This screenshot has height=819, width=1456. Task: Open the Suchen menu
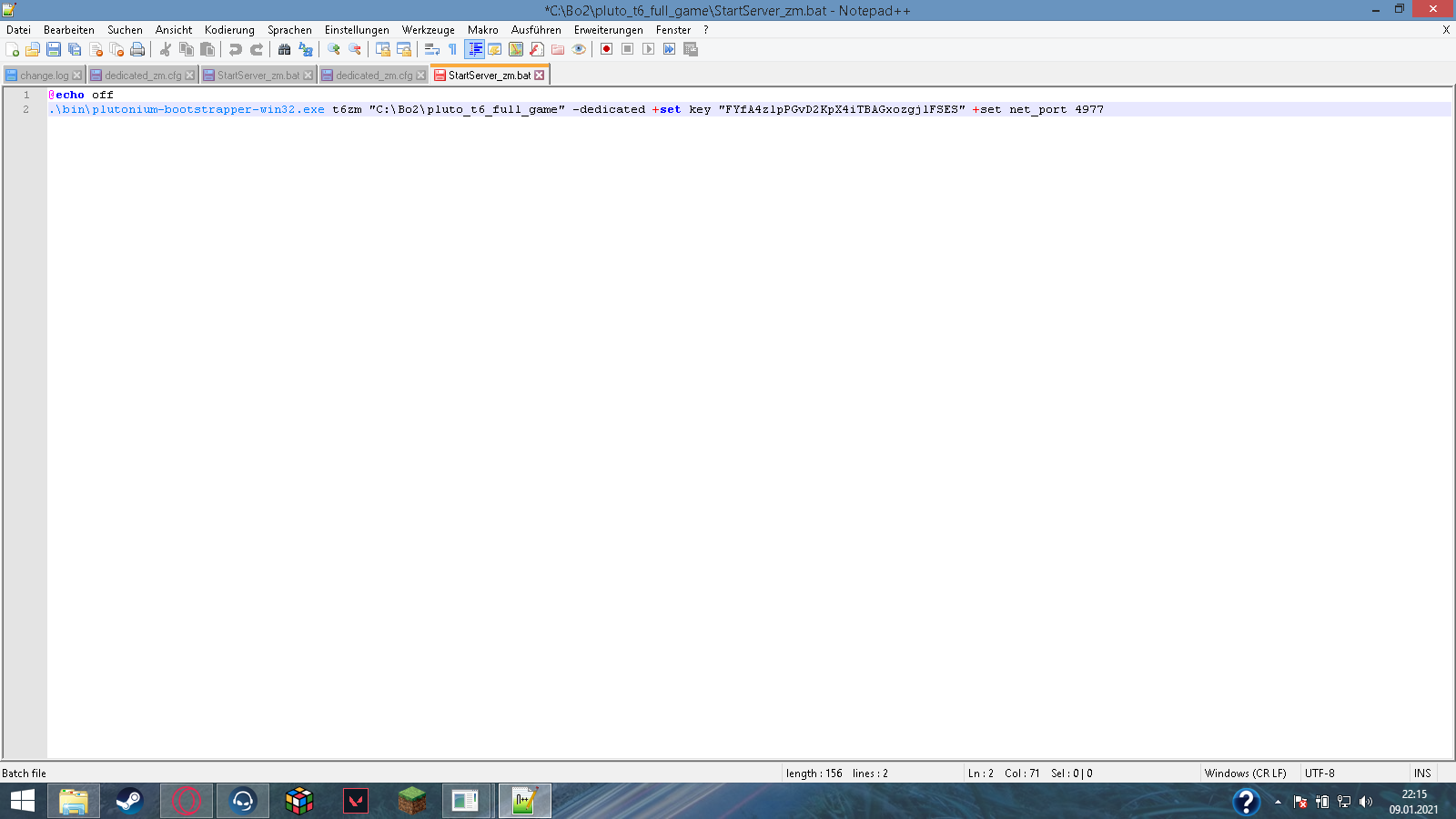point(125,30)
